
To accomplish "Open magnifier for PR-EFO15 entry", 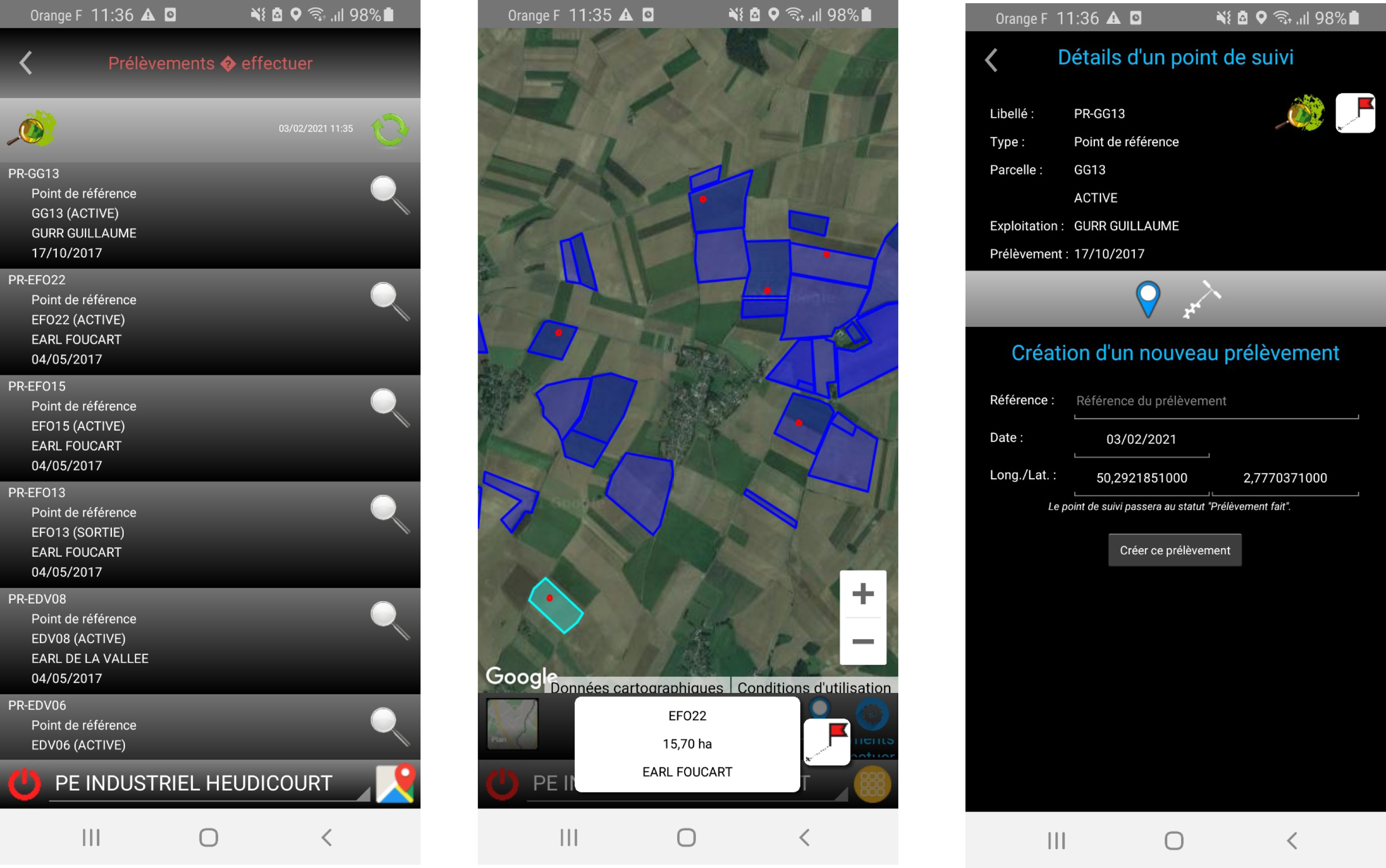I will (389, 407).
